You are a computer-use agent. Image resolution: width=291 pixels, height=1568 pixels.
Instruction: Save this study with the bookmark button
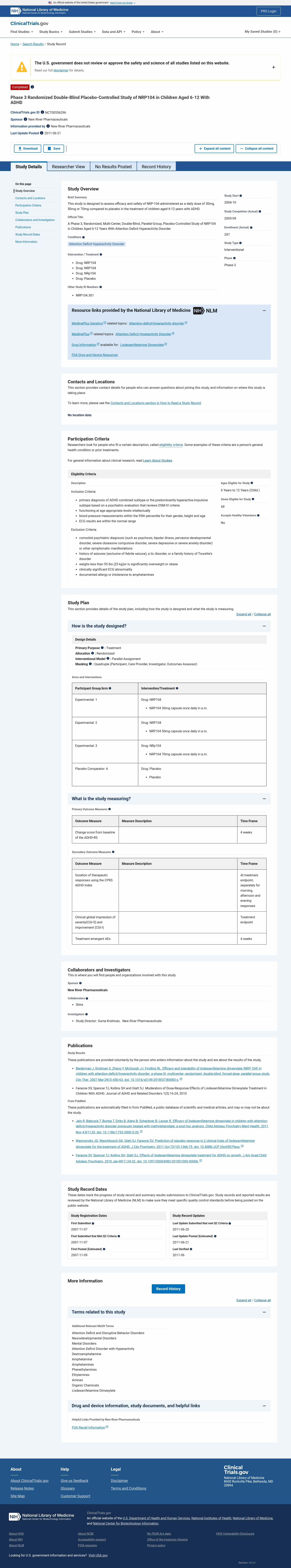pos(54,148)
